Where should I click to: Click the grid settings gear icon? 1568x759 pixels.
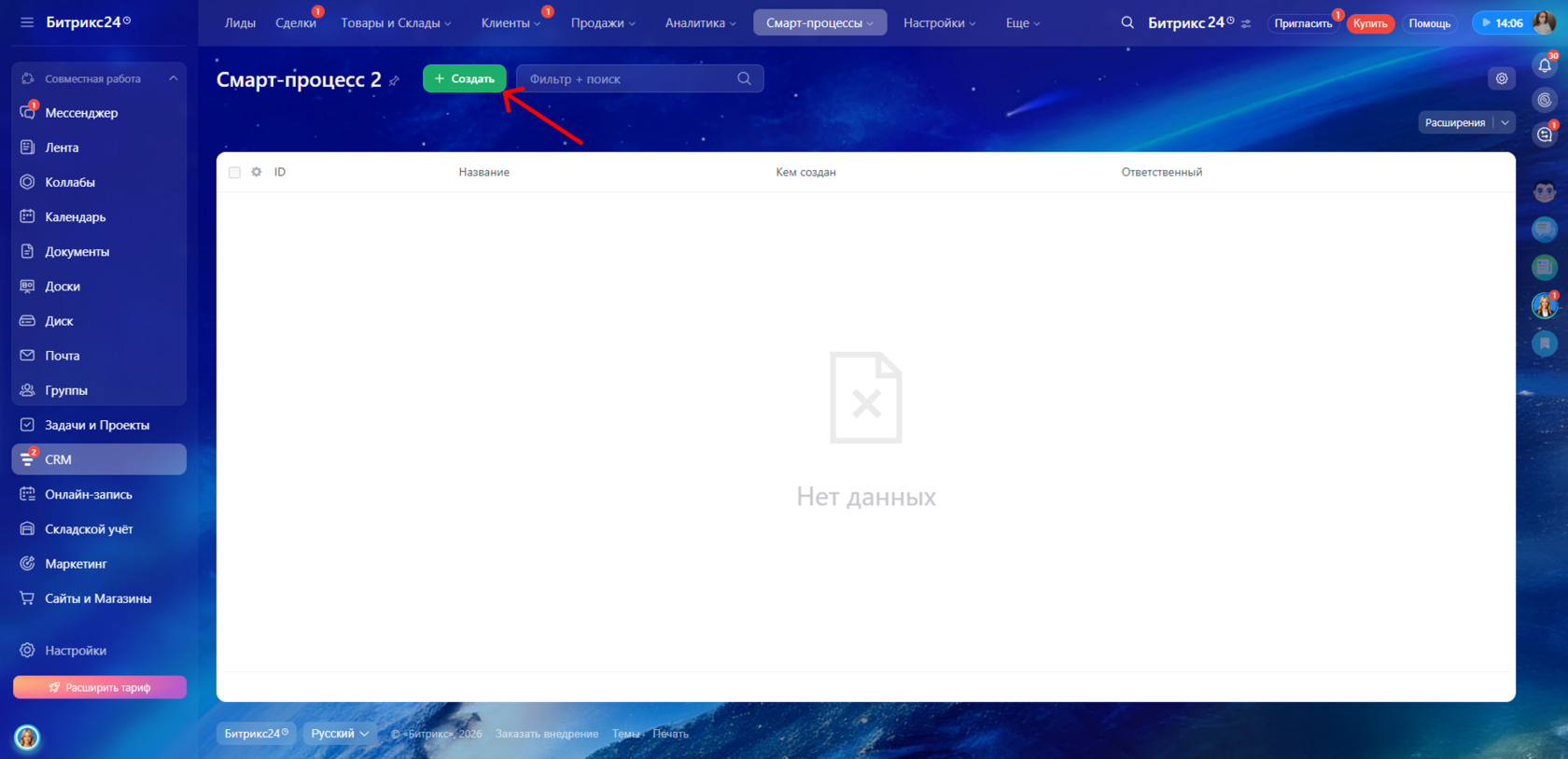pyautogui.click(x=1502, y=78)
